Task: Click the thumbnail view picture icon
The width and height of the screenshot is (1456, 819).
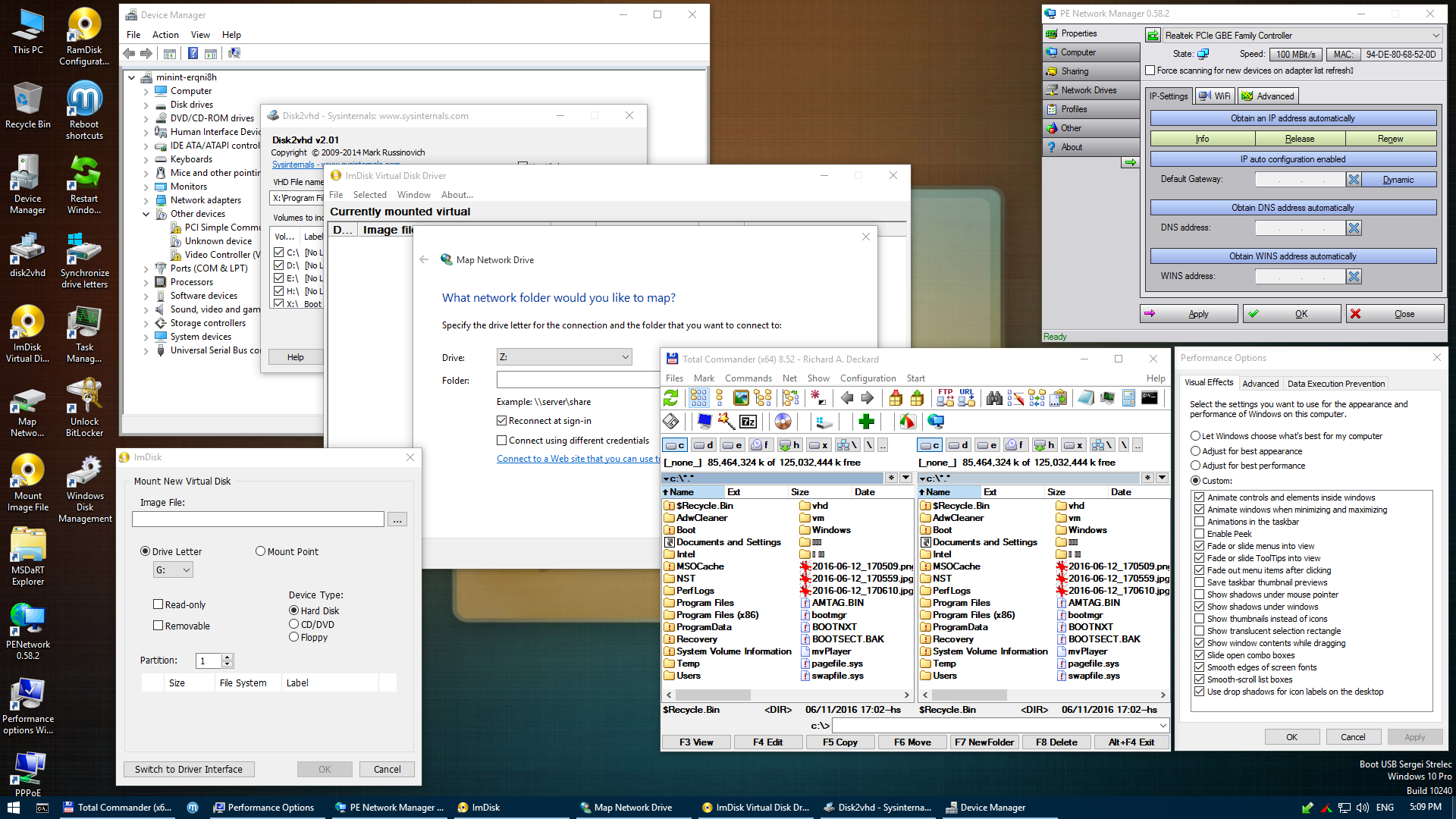Action: point(741,398)
